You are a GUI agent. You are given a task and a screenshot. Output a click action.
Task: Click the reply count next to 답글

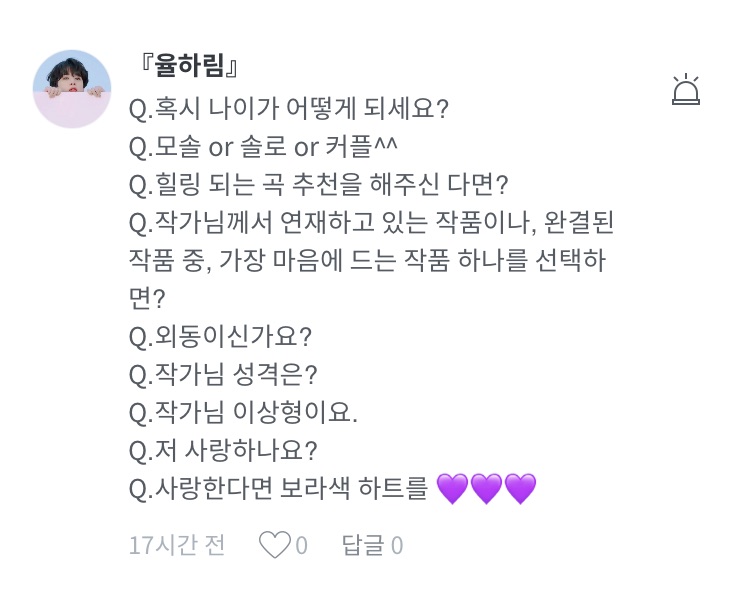tap(397, 545)
